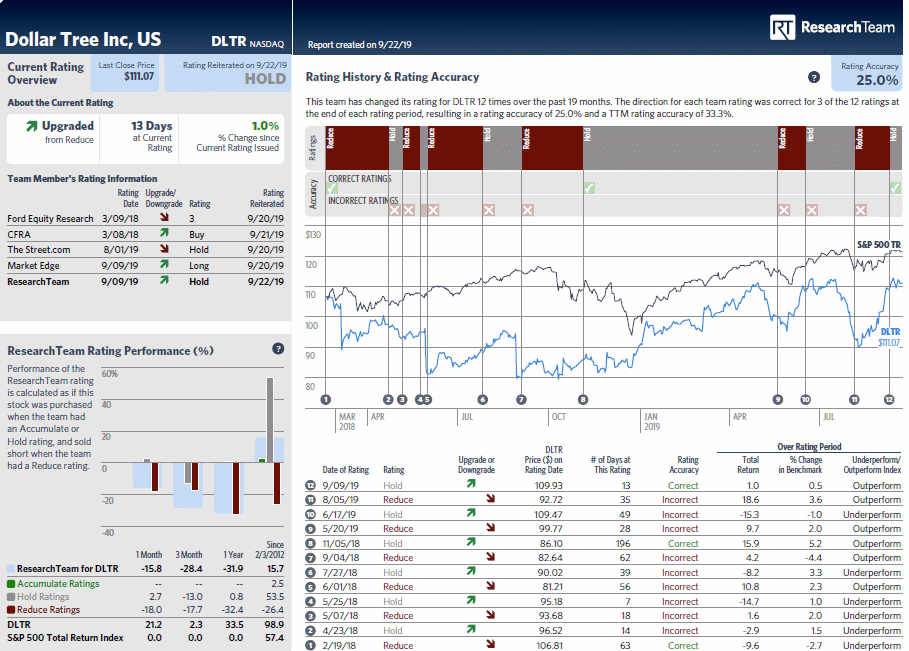Click row number 10 icon in rating table
The width and height of the screenshot is (909, 651).
click(x=311, y=514)
